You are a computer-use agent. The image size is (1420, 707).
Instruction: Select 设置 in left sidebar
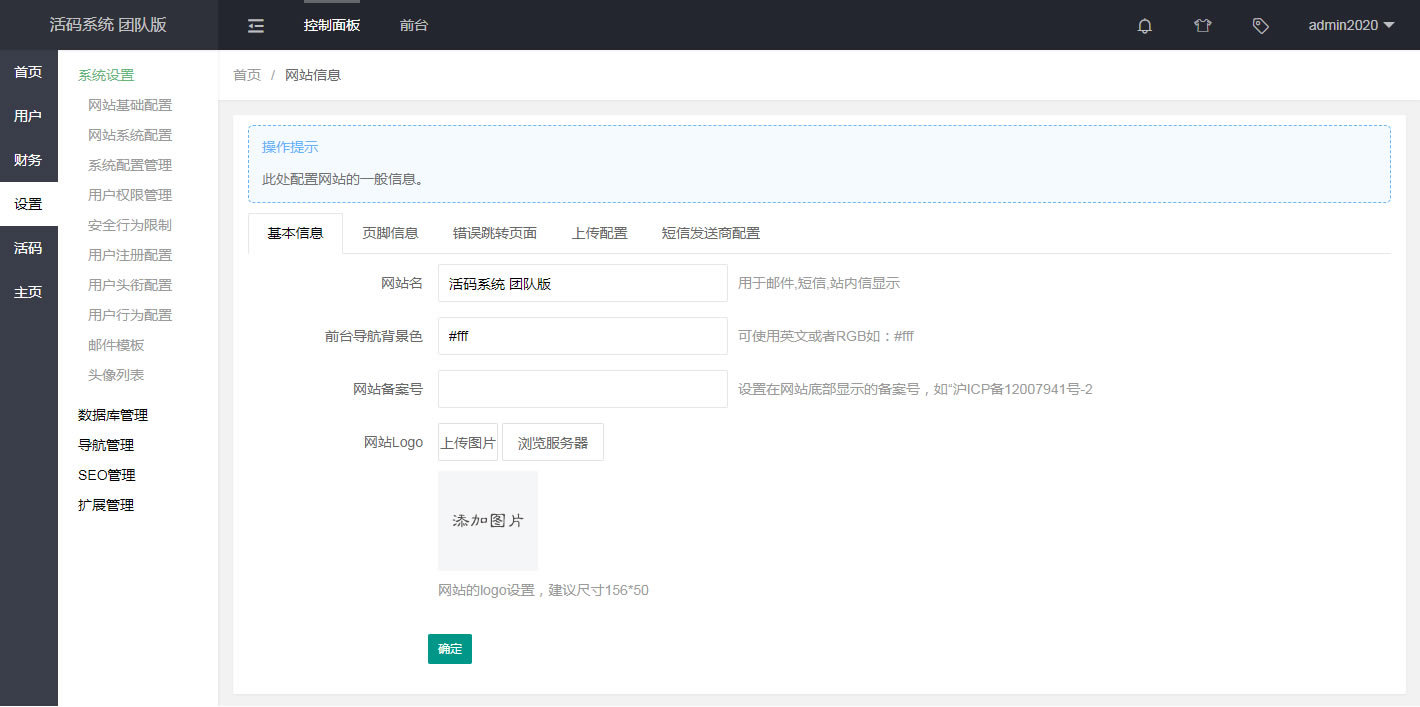tap(28, 204)
